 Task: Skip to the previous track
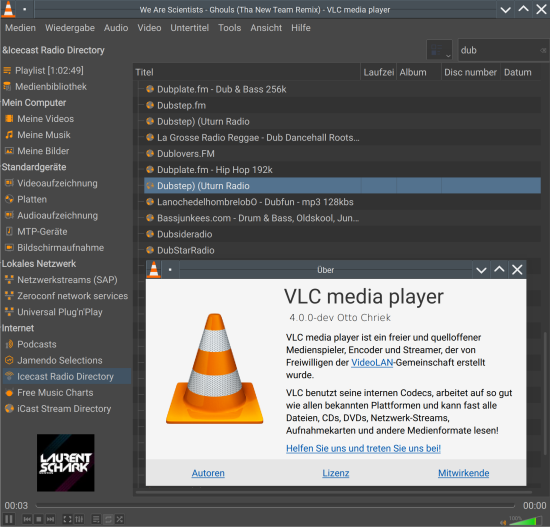(27, 519)
